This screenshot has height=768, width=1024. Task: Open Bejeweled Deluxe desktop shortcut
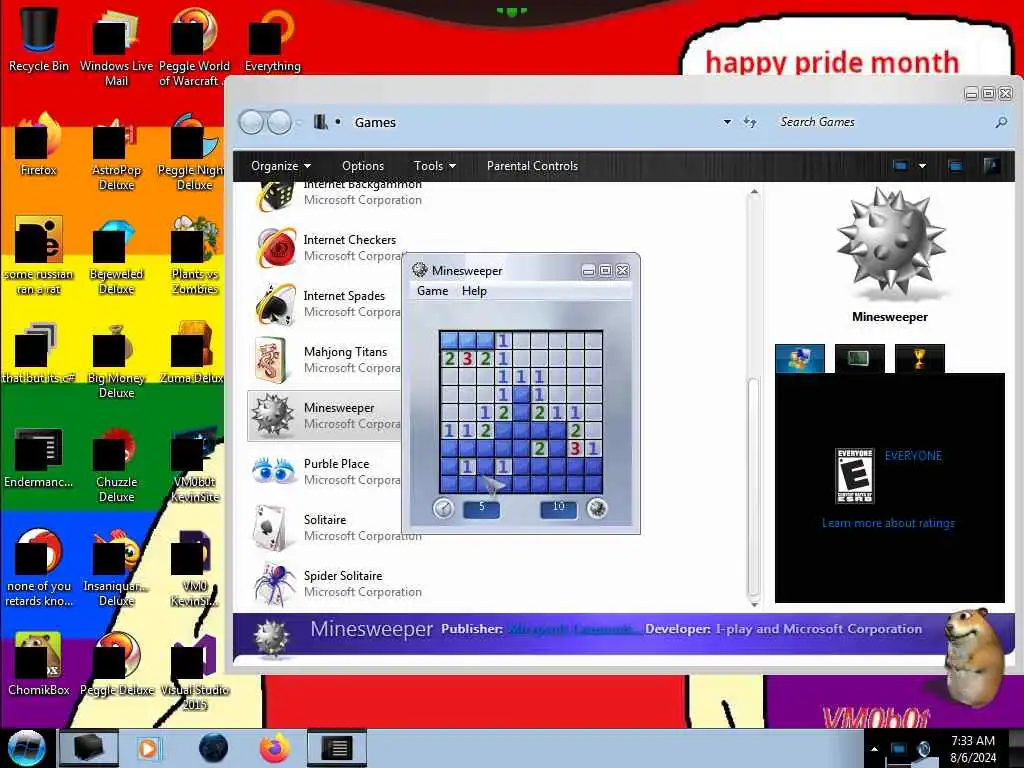click(116, 257)
